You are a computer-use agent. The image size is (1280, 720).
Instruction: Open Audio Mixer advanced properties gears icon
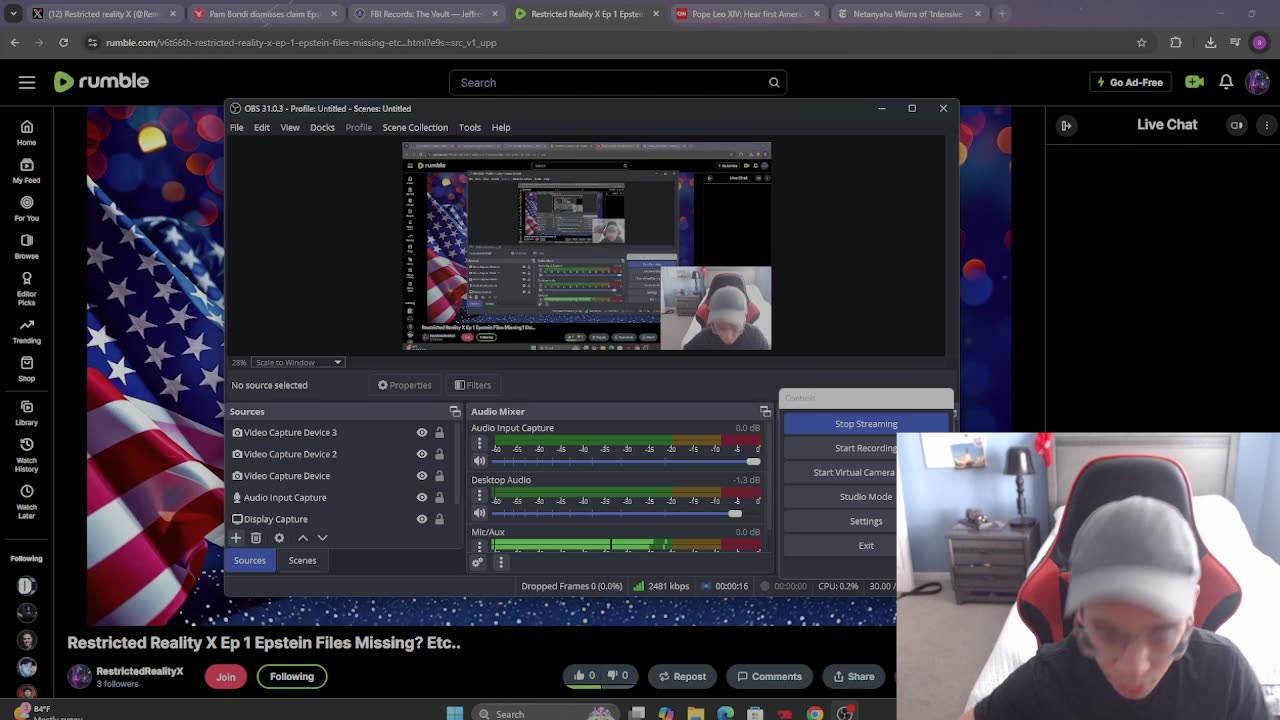coord(478,562)
